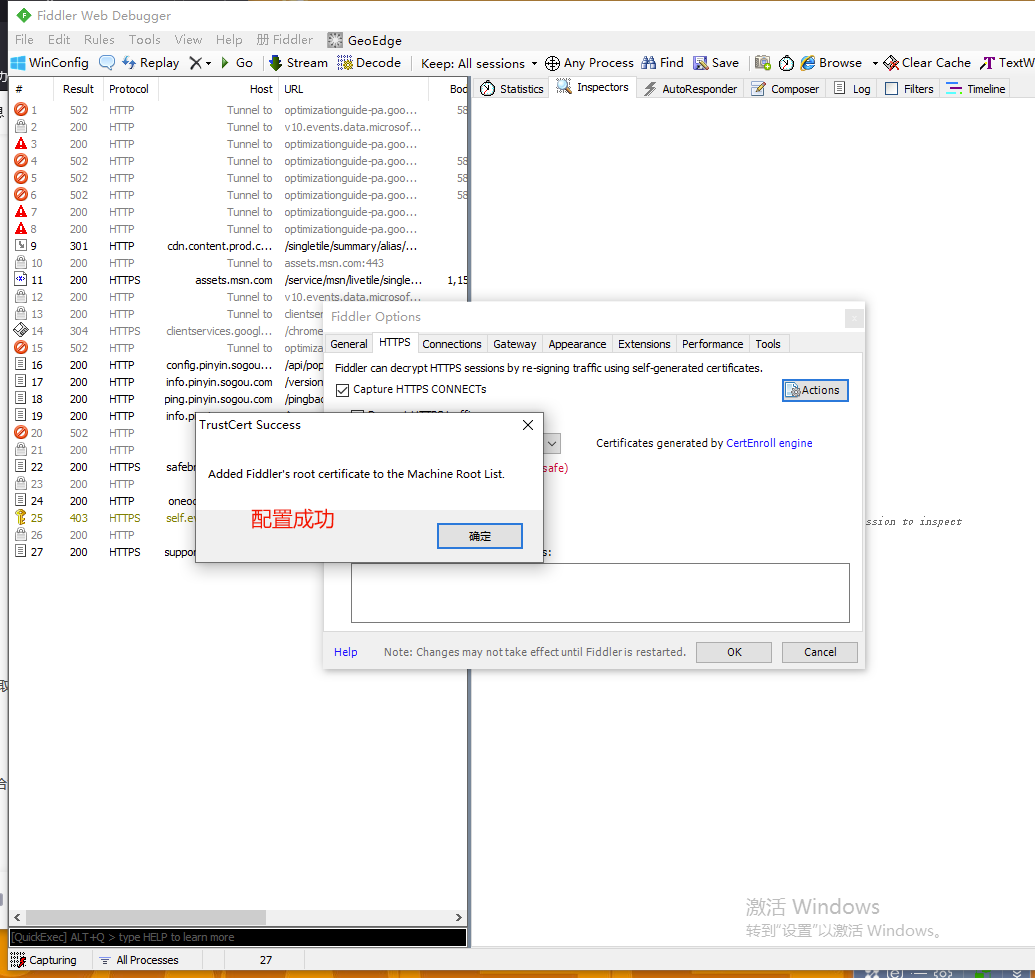The height and width of the screenshot is (978, 1035).
Task: Replay selected sessions
Action: [x=151, y=63]
